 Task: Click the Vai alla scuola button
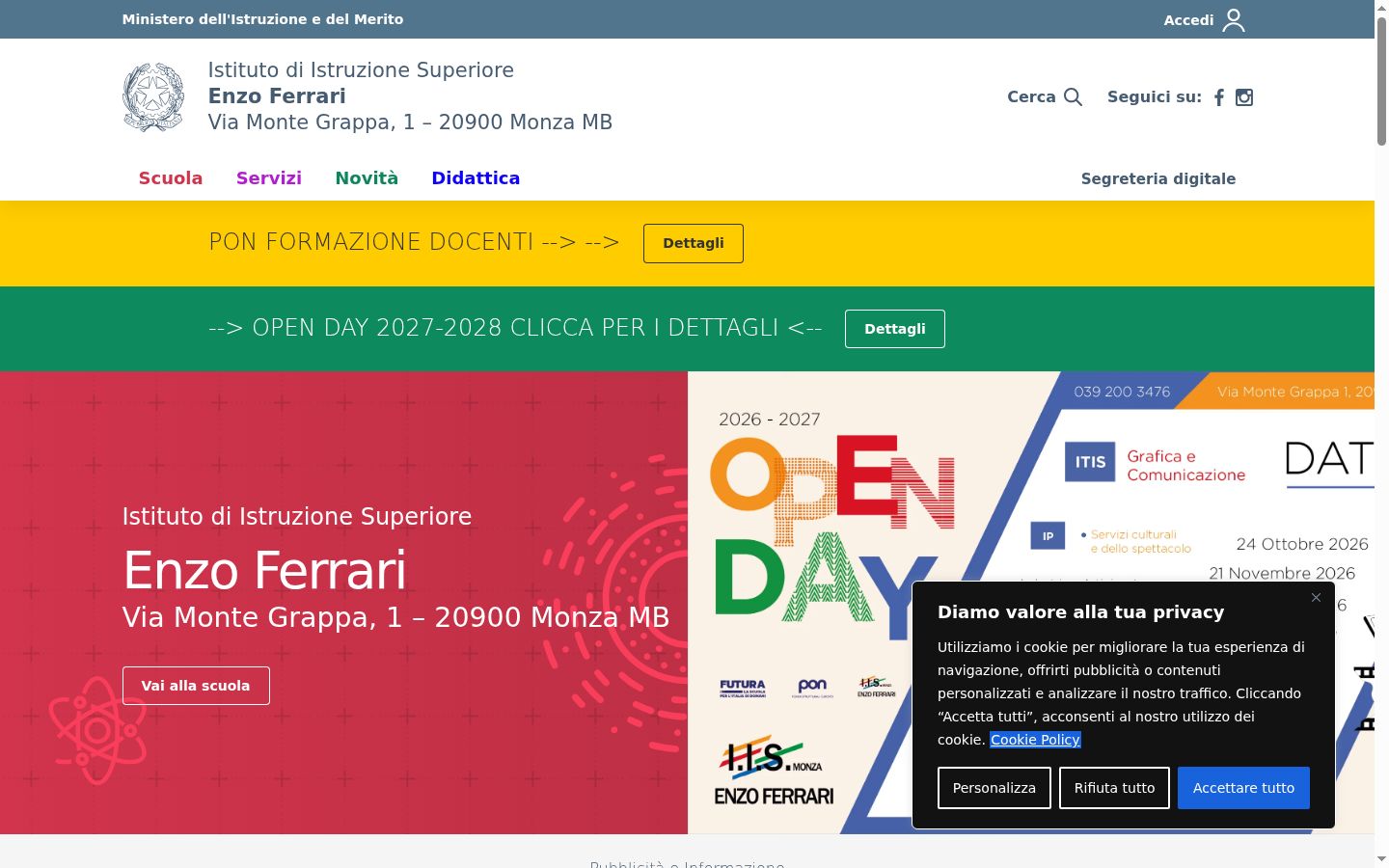coord(196,686)
